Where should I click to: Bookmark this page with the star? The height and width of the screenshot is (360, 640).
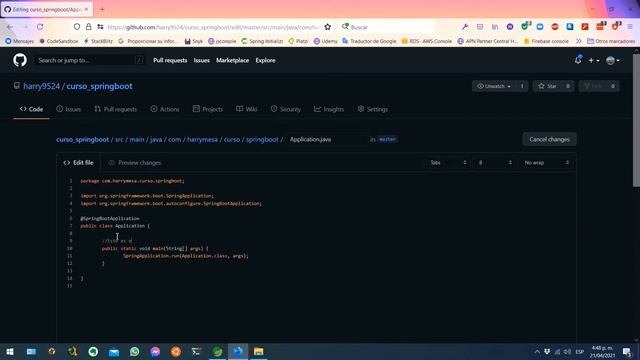327,27
